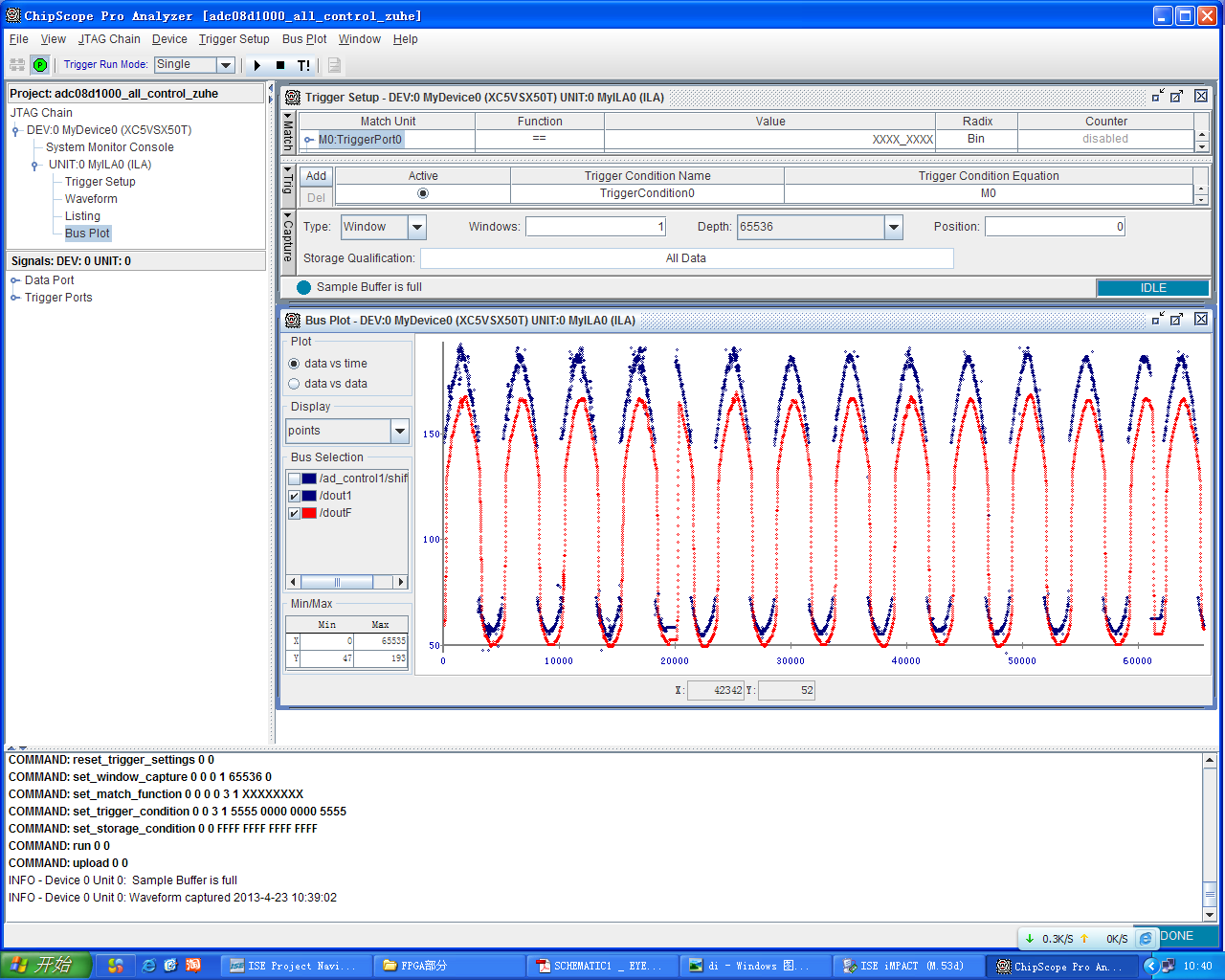The image size is (1225, 980).
Task: Open the JTAG Chain menu
Action: click(109, 39)
